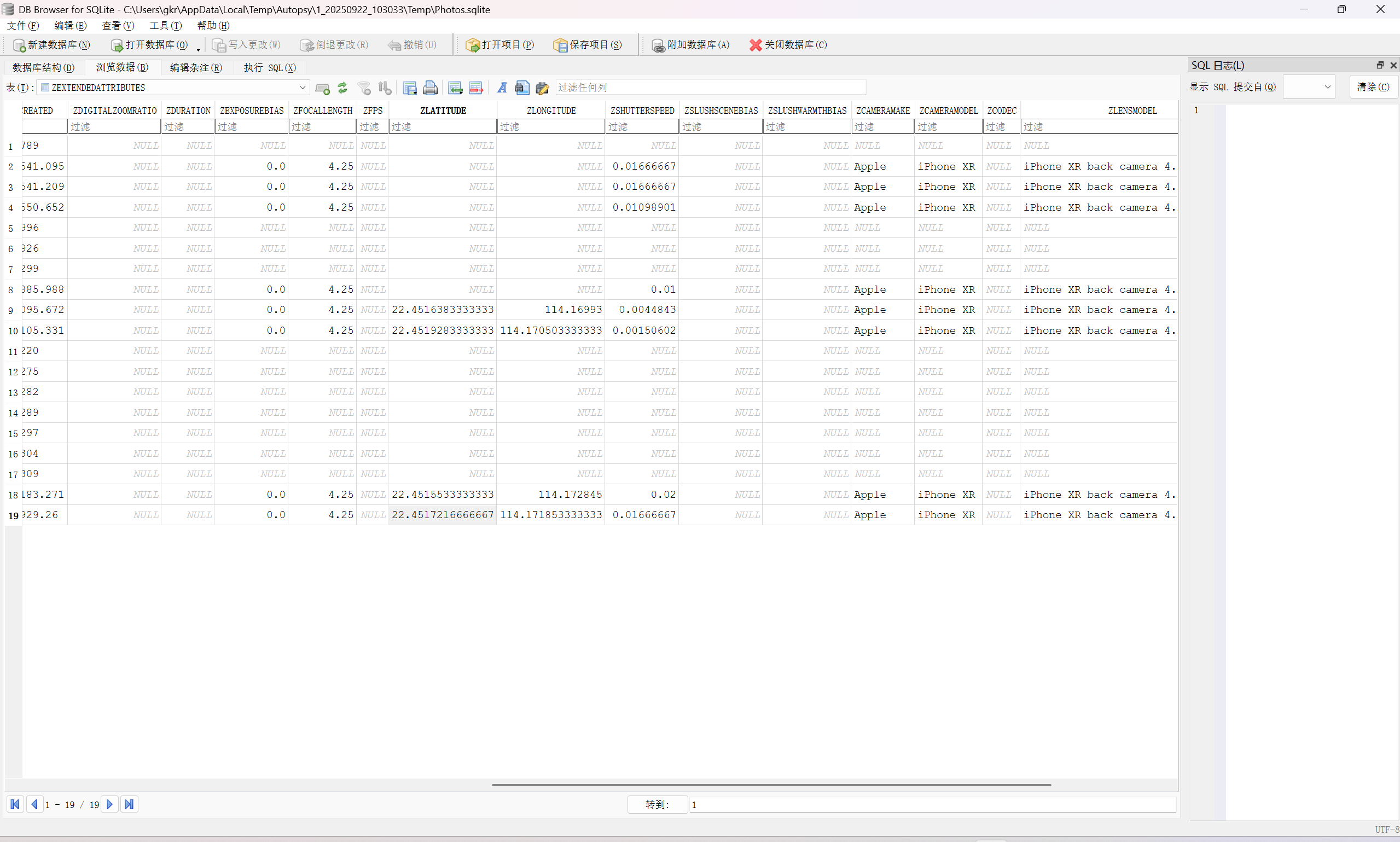Sort by the ZLONGITUDE column header

click(x=550, y=111)
